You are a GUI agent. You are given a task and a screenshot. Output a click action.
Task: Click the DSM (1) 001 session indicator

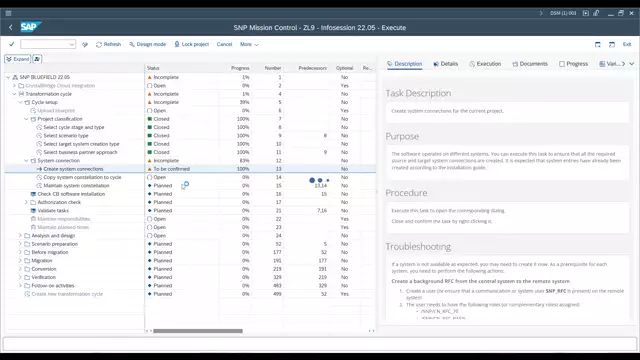point(563,13)
